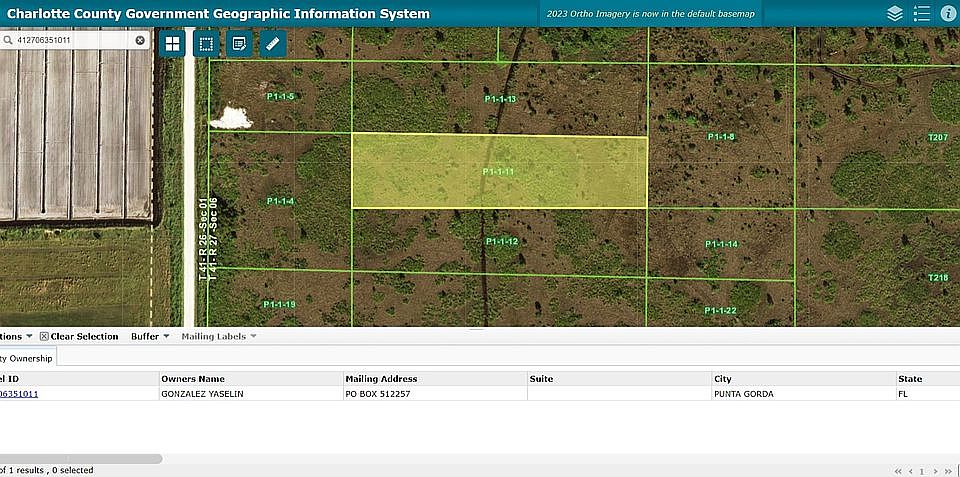Expand the Buffer dropdown

(x=150, y=336)
